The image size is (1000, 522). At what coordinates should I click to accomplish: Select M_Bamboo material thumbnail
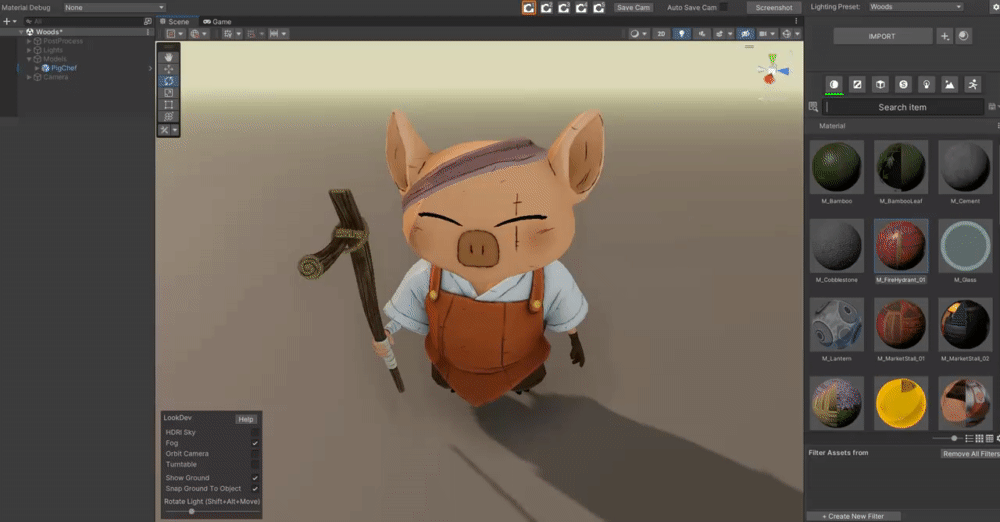837,167
